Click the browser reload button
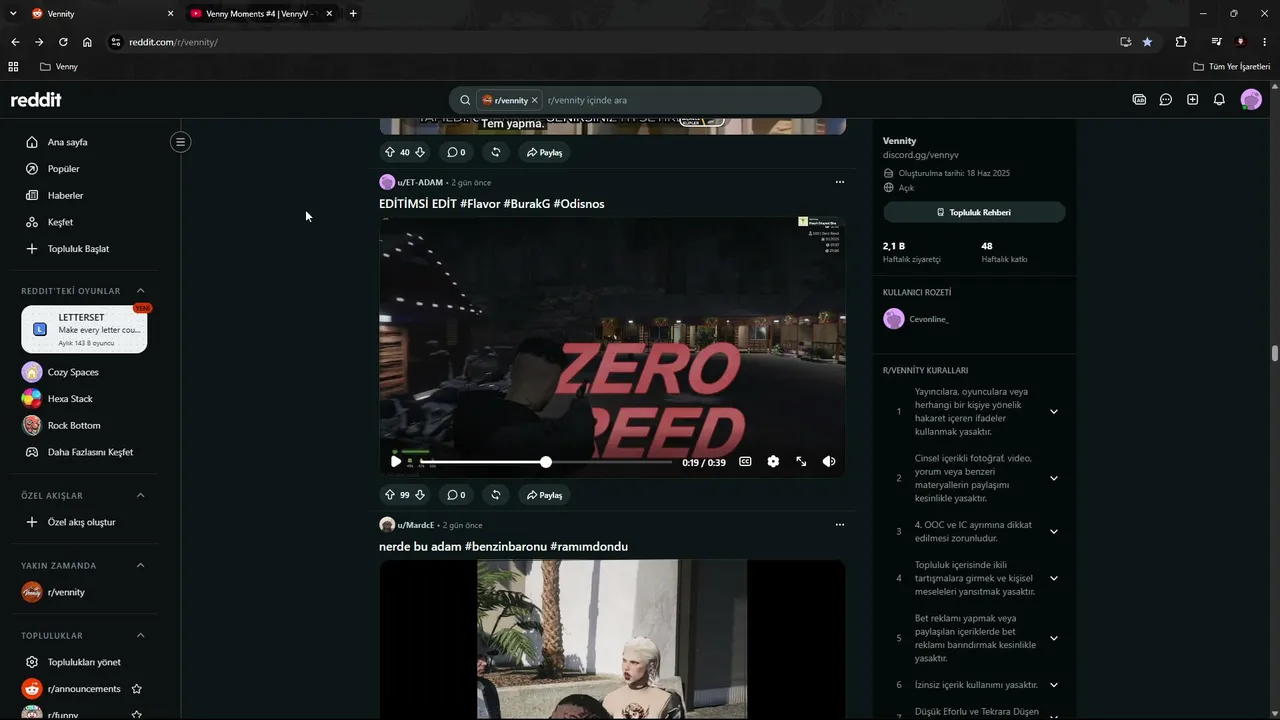Image resolution: width=1280 pixels, height=720 pixels. (x=63, y=42)
